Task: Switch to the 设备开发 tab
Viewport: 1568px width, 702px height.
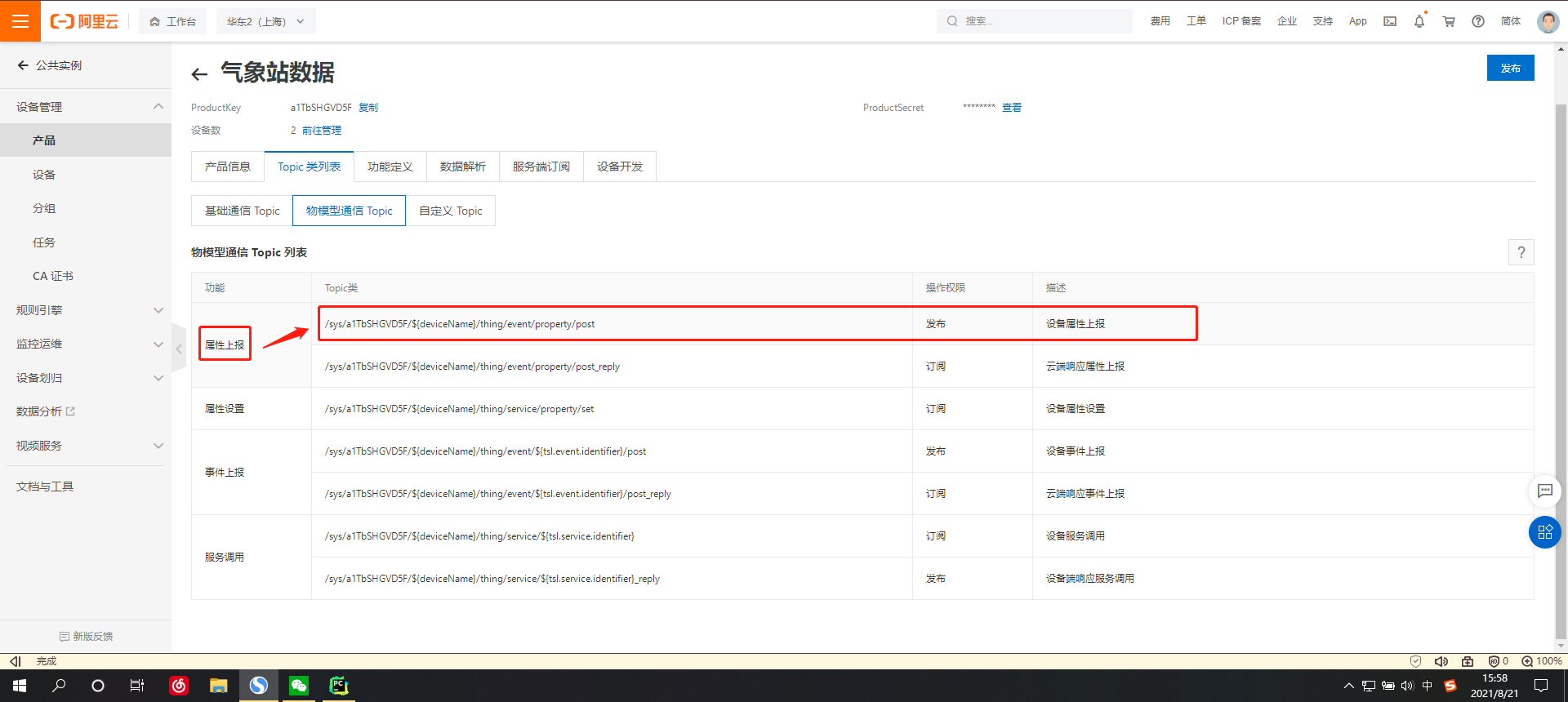Action: 620,167
